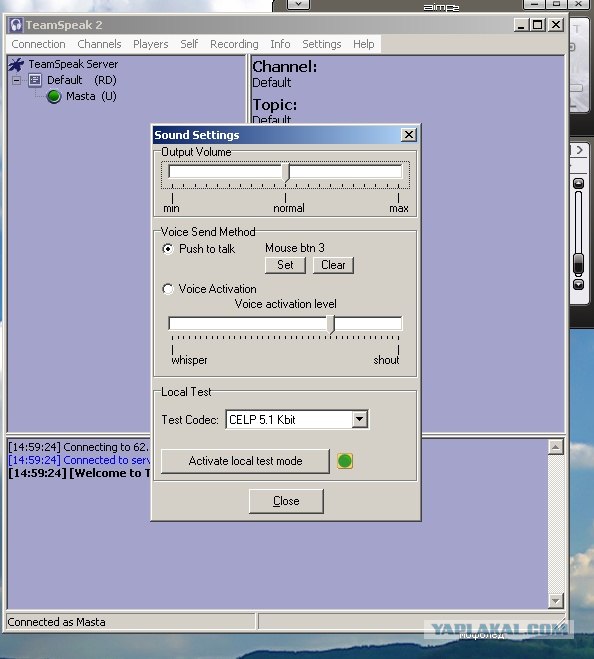Select the Voice Activation radio button
The width and height of the screenshot is (594, 659).
tap(168, 289)
